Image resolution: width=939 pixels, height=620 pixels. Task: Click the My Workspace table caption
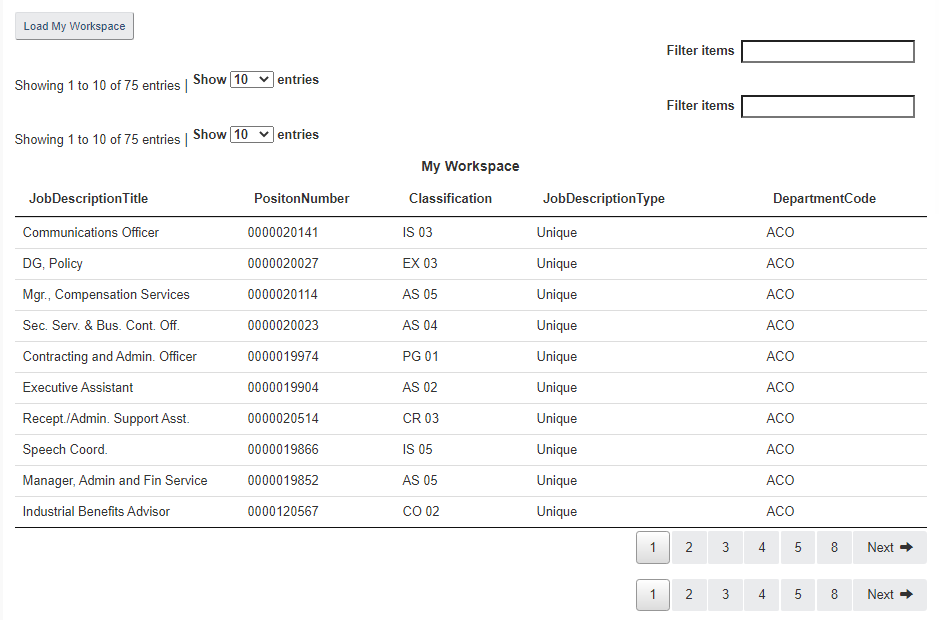[470, 167]
